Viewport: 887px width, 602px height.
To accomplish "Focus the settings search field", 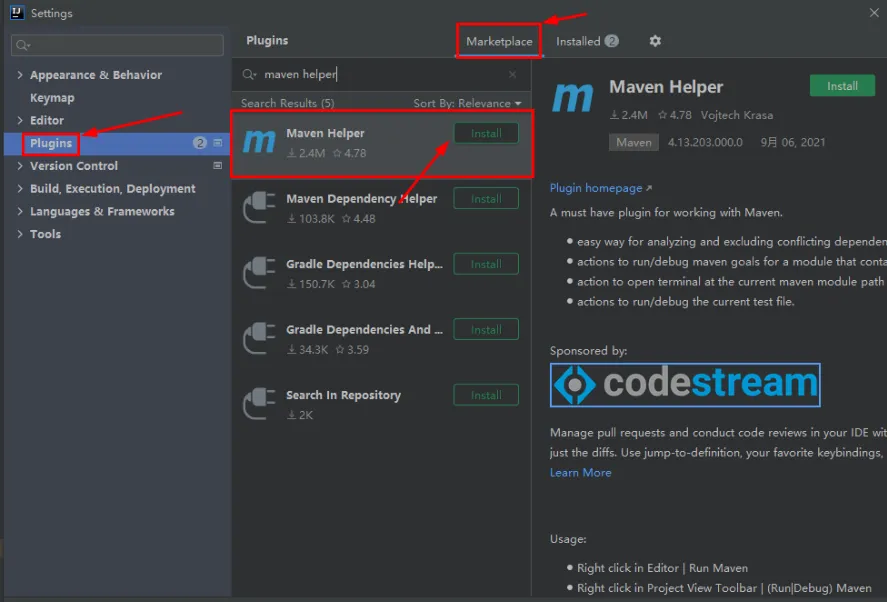I will click(117, 45).
